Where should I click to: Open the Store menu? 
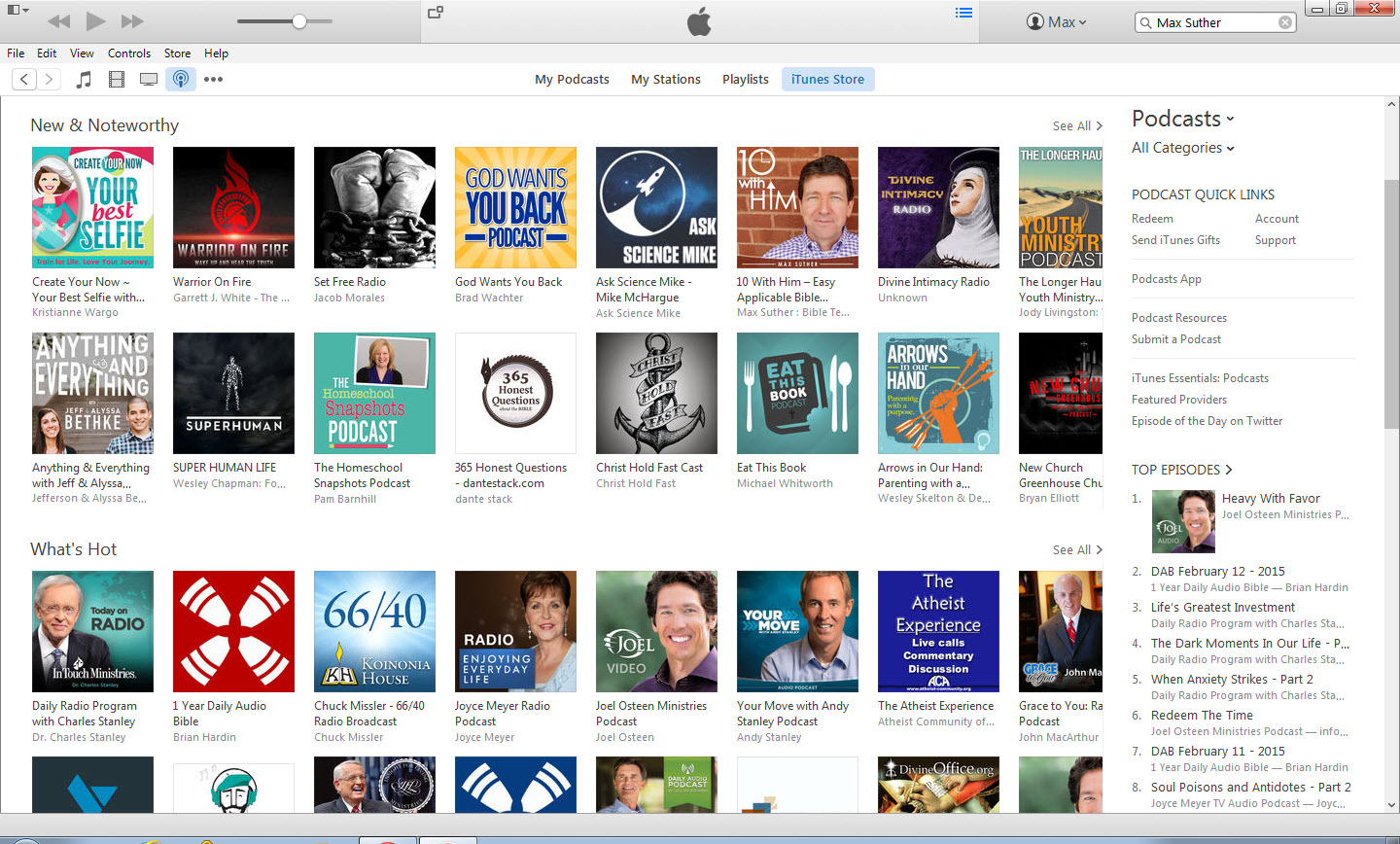(x=177, y=53)
